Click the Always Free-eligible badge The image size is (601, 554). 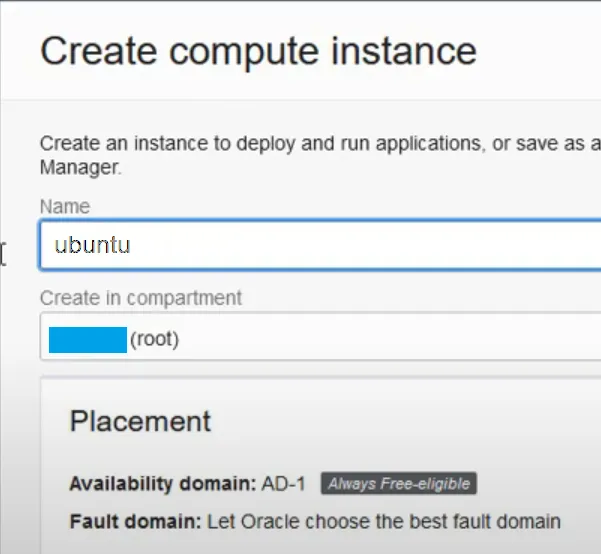pos(399,483)
